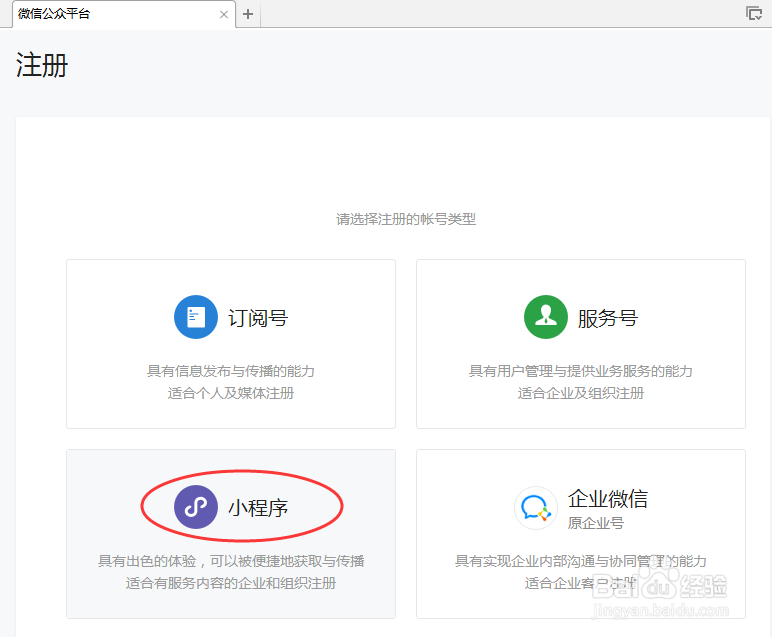
Task: Click the green 服务号 person icon
Action: [x=546, y=317]
